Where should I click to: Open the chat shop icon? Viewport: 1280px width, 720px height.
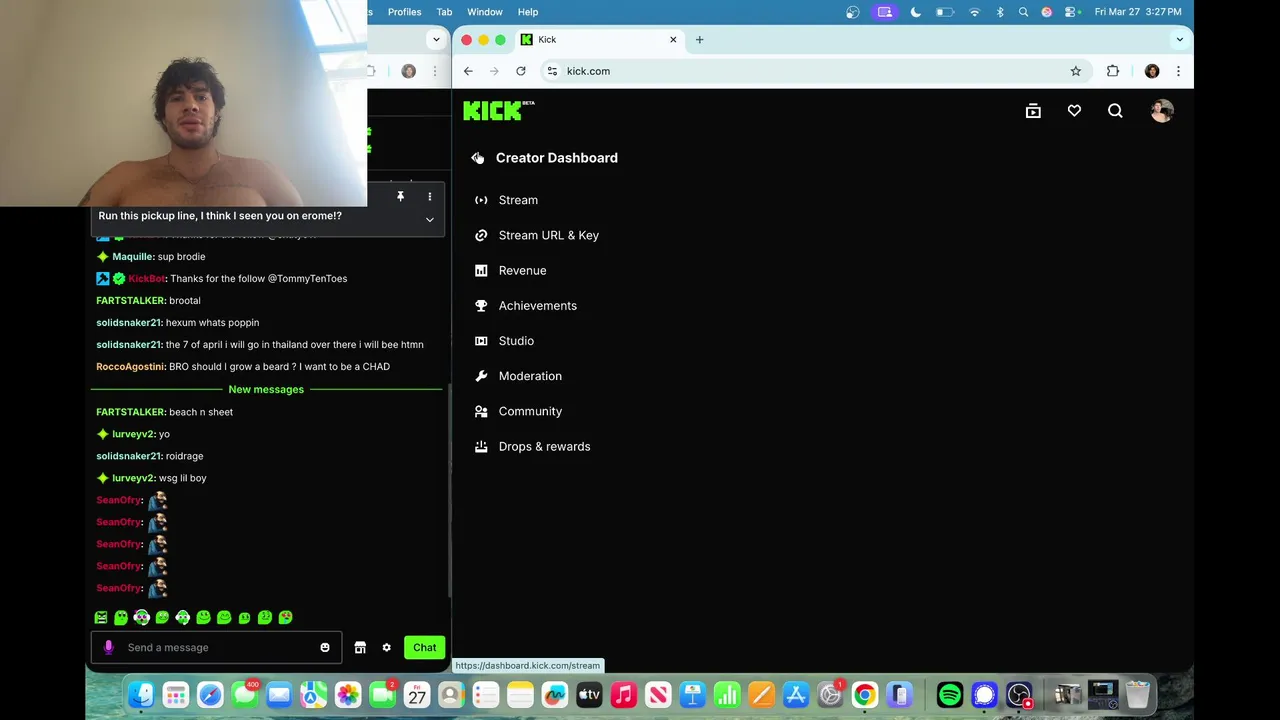coord(360,647)
